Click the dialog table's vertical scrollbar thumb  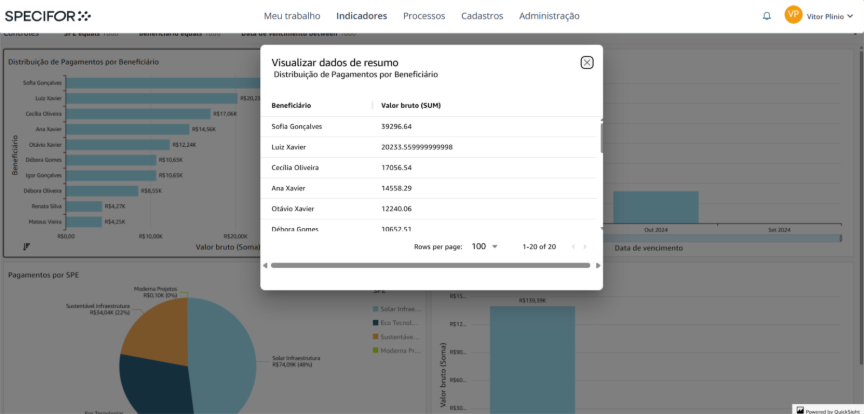pos(601,138)
